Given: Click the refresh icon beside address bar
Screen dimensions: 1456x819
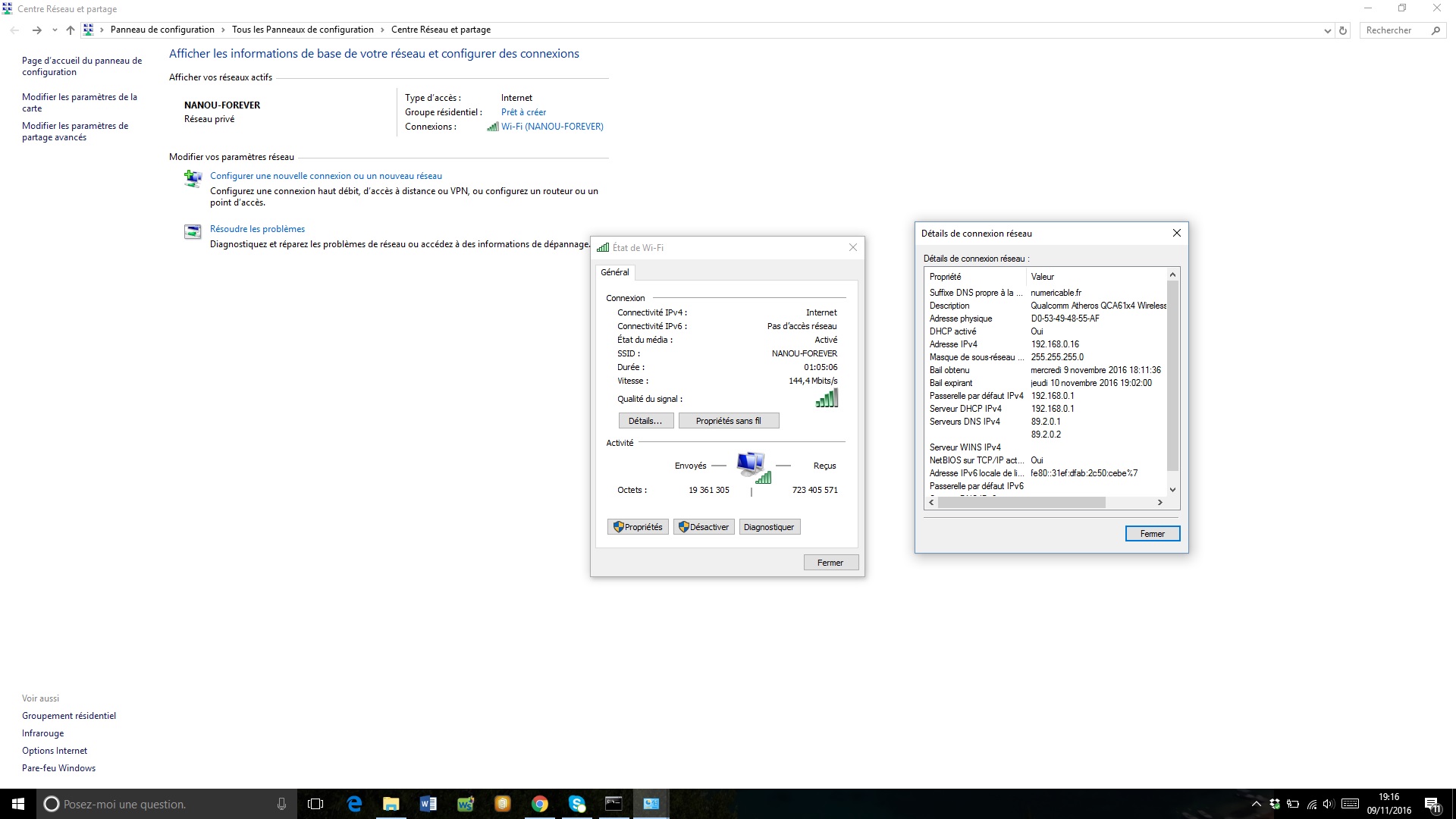Looking at the screenshot, I should coord(1343,30).
